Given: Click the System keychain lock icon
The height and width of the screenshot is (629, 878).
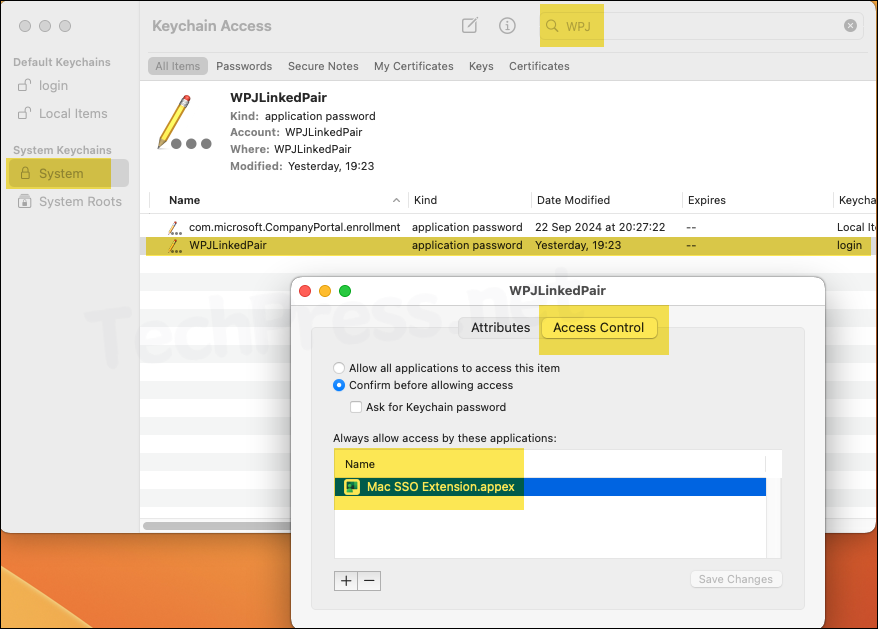Looking at the screenshot, I should coord(25,173).
